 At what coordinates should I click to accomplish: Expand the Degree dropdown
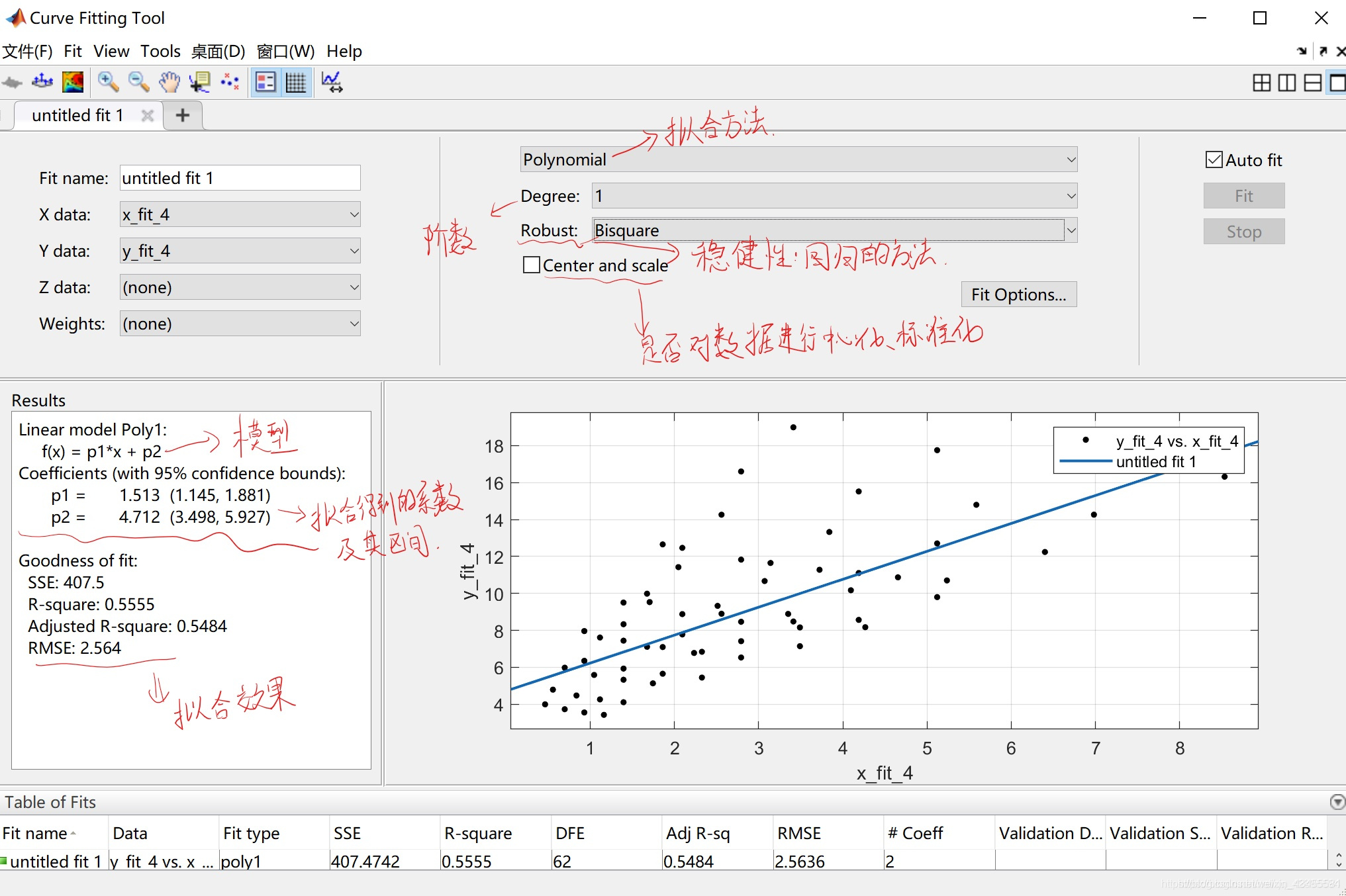[834, 196]
